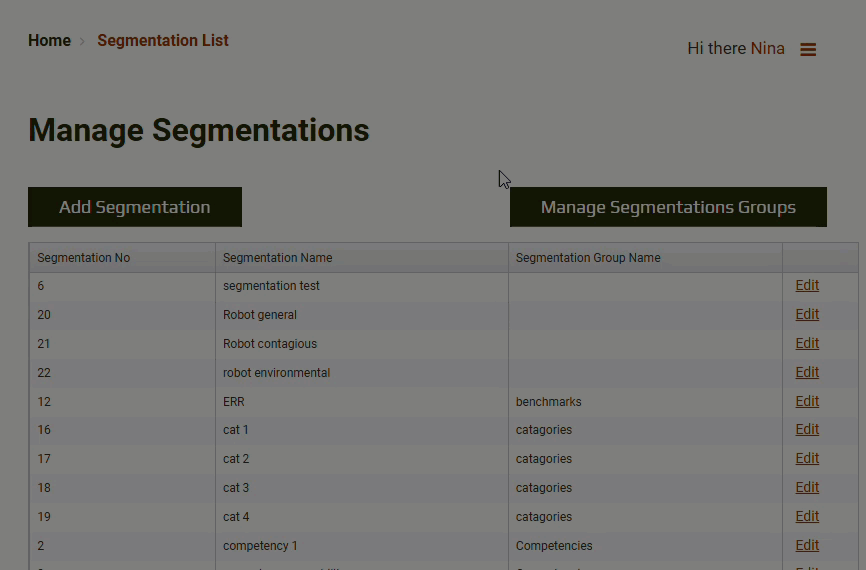Select the 'cat 3' name cell
Image resolution: width=866 pixels, height=570 pixels.
pos(362,488)
